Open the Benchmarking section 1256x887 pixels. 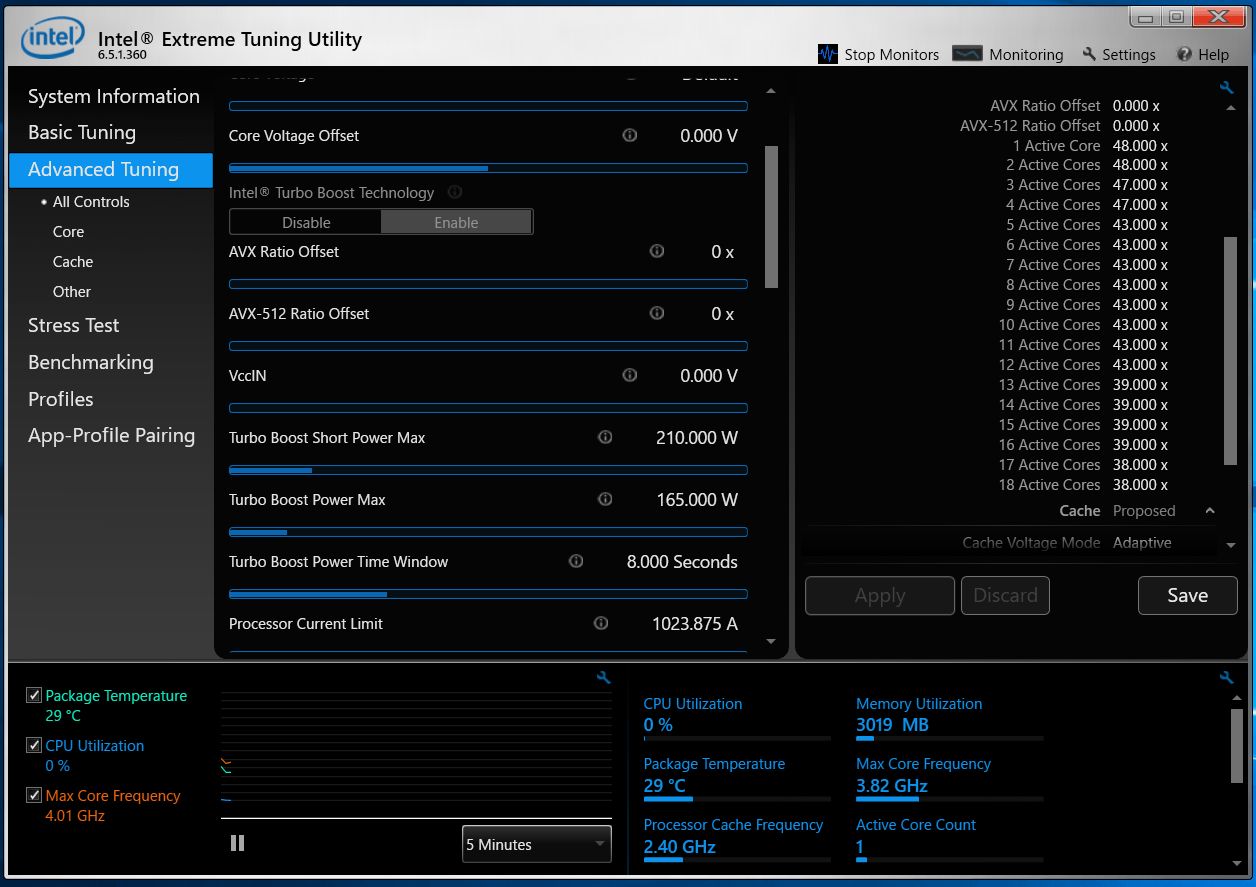[x=91, y=362]
